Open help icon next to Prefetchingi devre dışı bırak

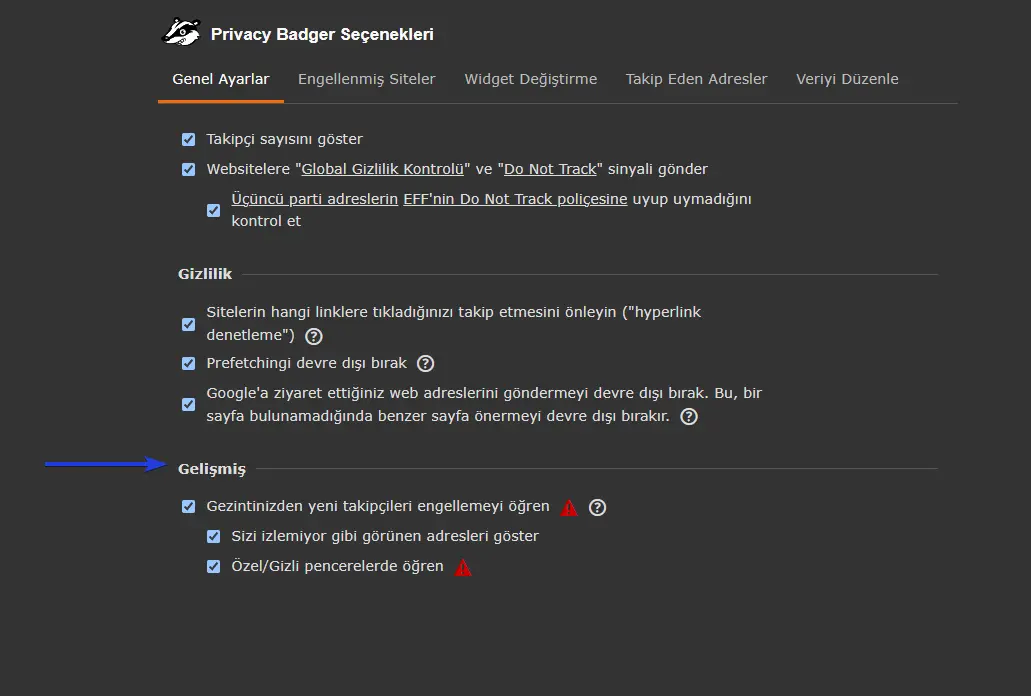pos(425,363)
